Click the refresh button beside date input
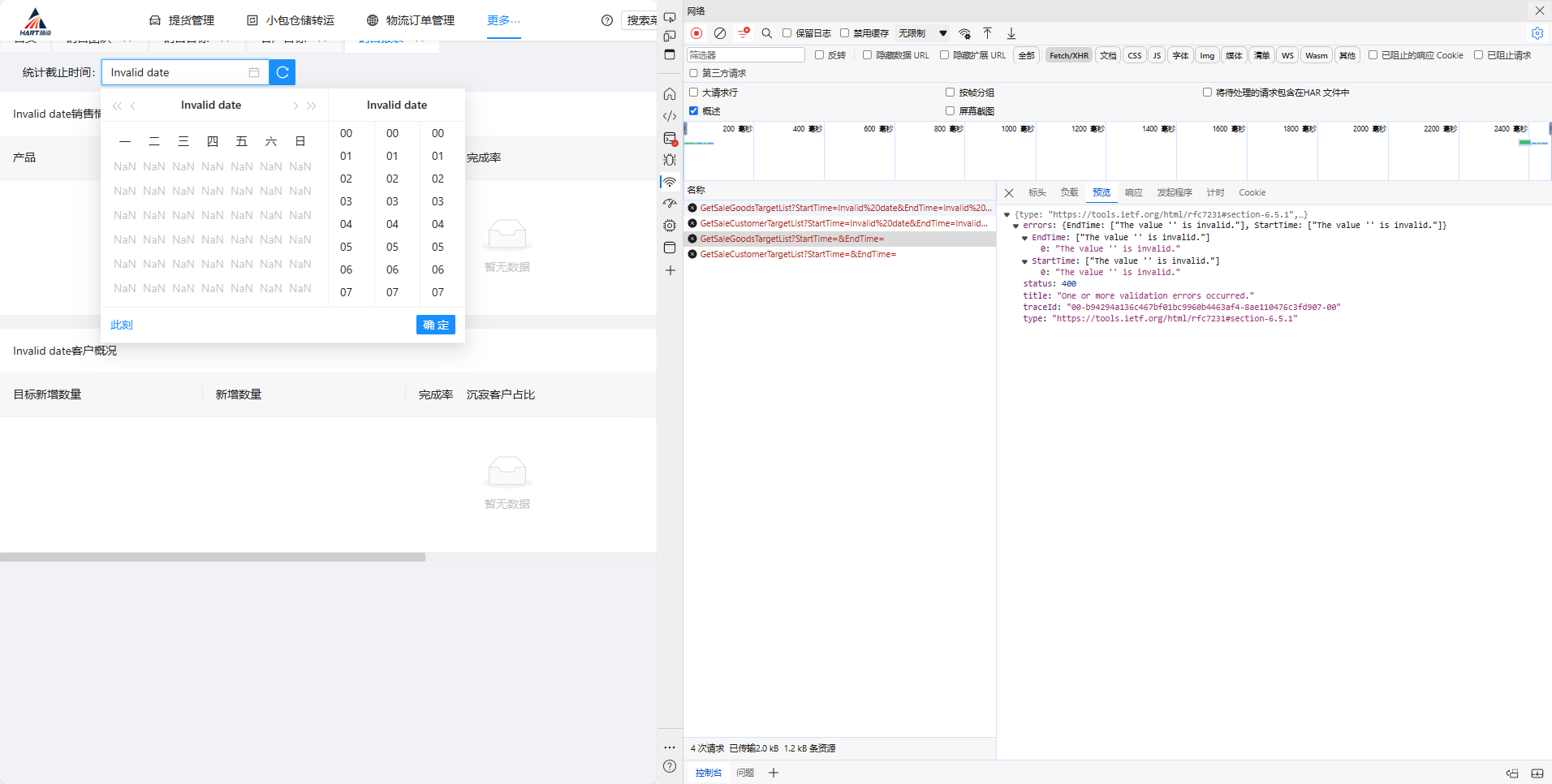 [282, 72]
